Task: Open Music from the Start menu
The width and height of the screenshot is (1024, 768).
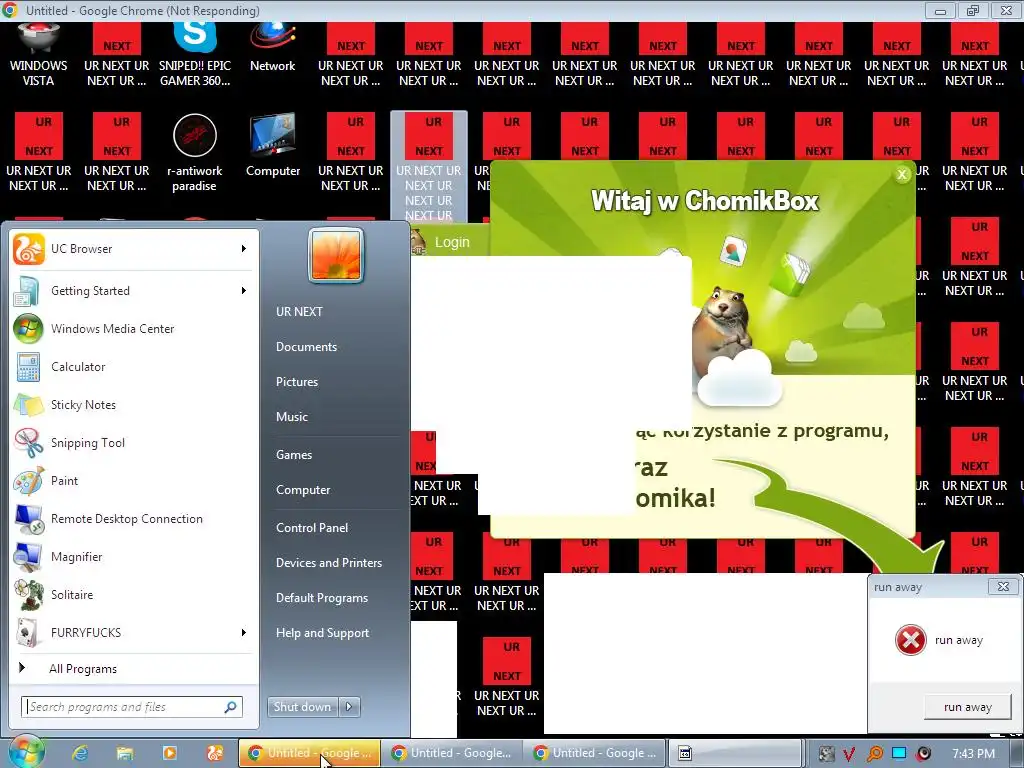Action: [x=291, y=417]
